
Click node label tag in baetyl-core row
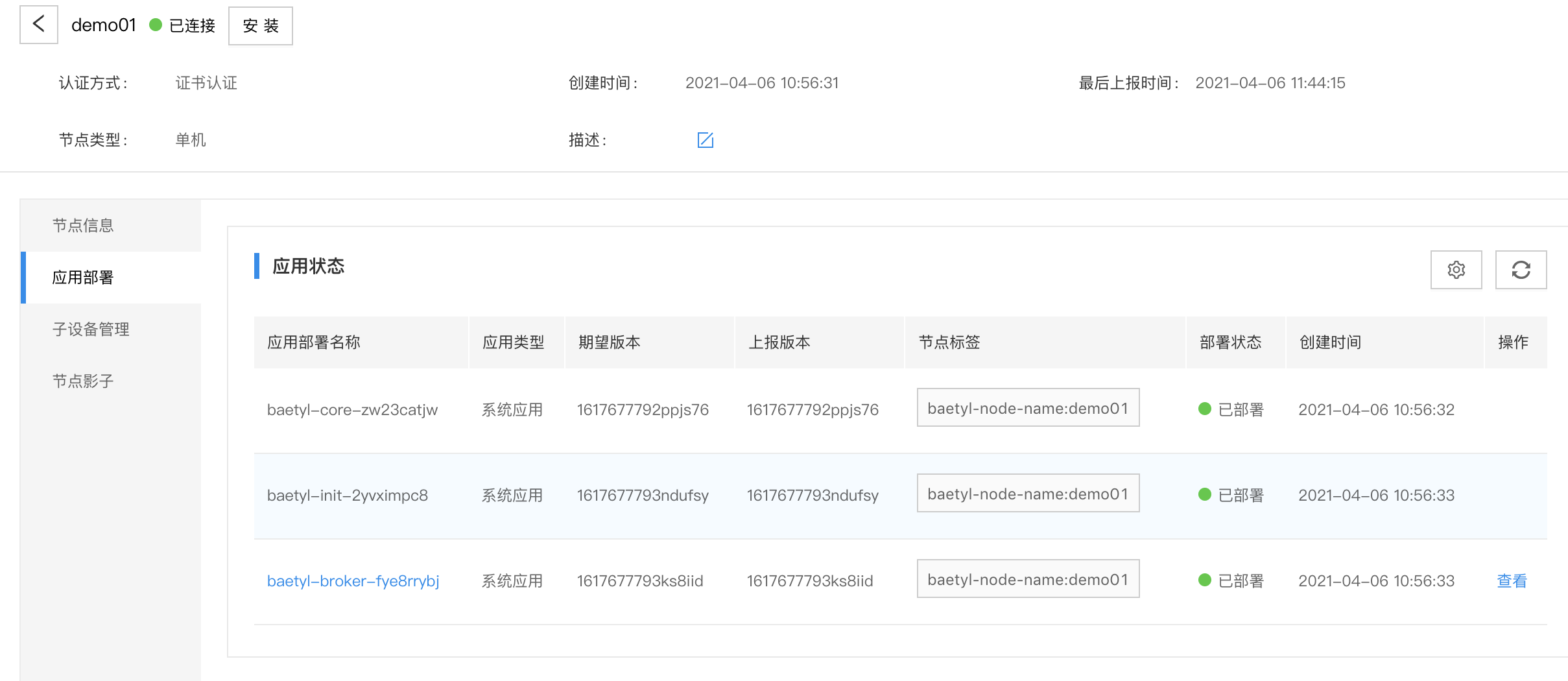[x=1028, y=408]
